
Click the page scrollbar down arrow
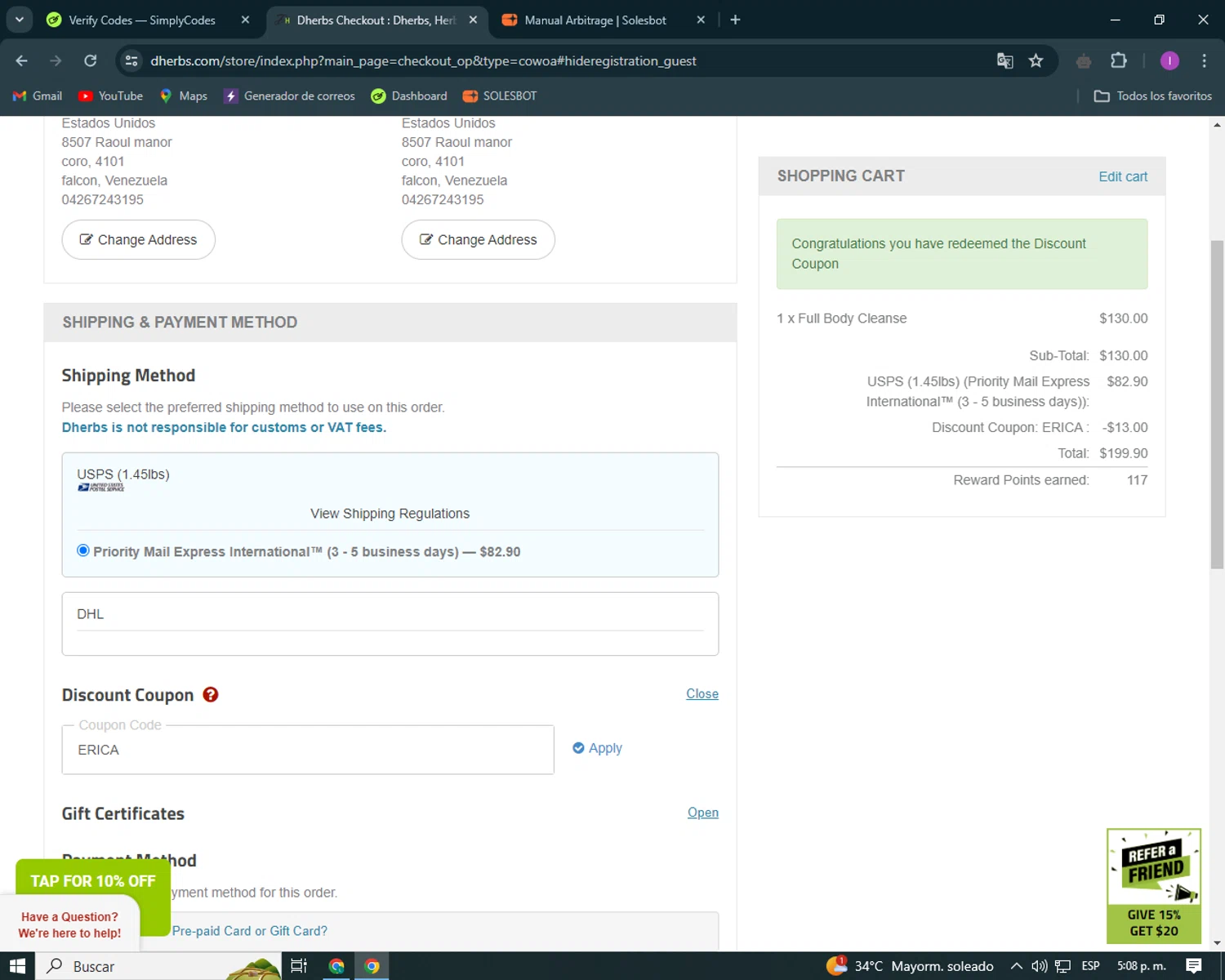pyautogui.click(x=1218, y=943)
